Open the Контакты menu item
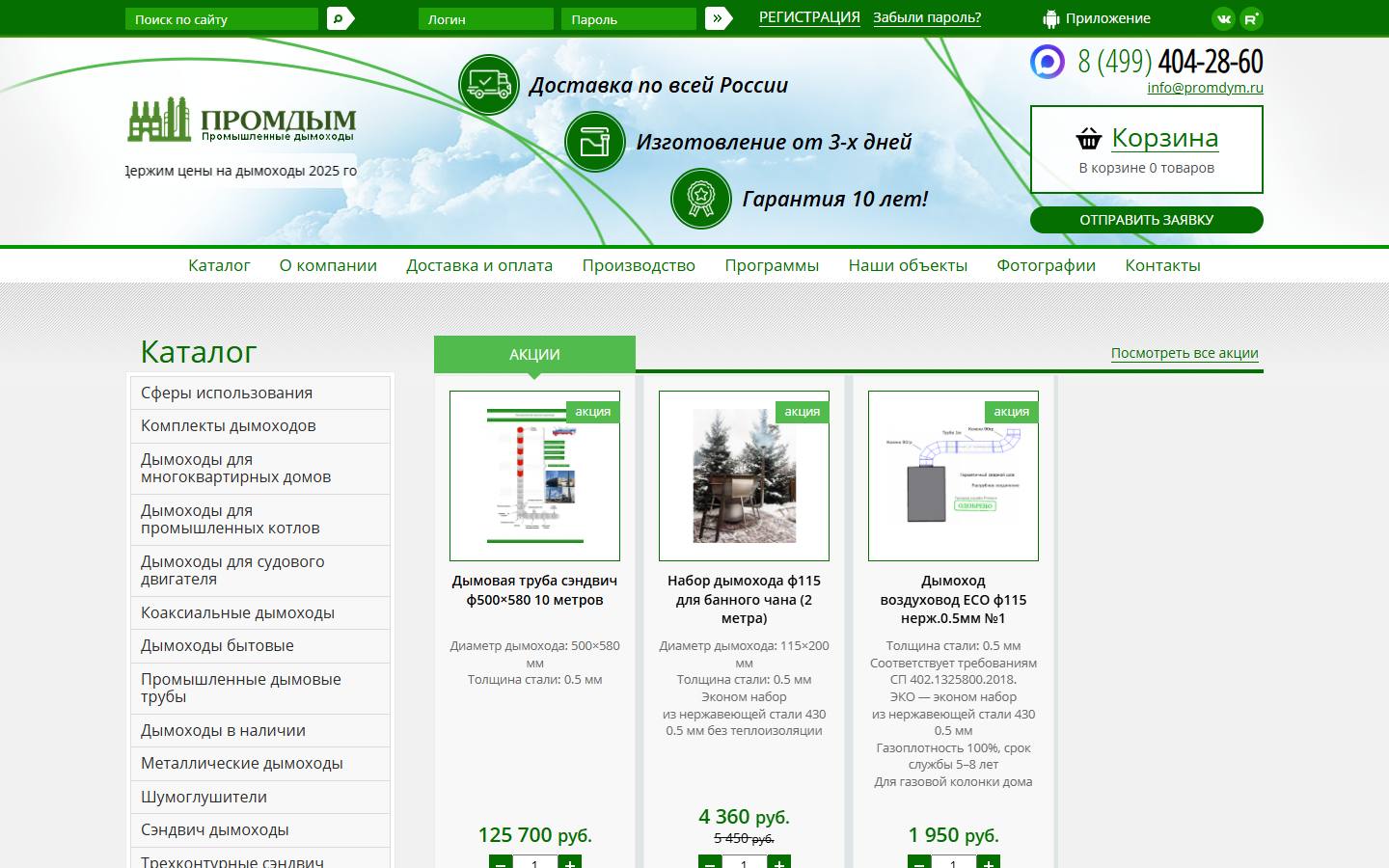 [x=1162, y=265]
